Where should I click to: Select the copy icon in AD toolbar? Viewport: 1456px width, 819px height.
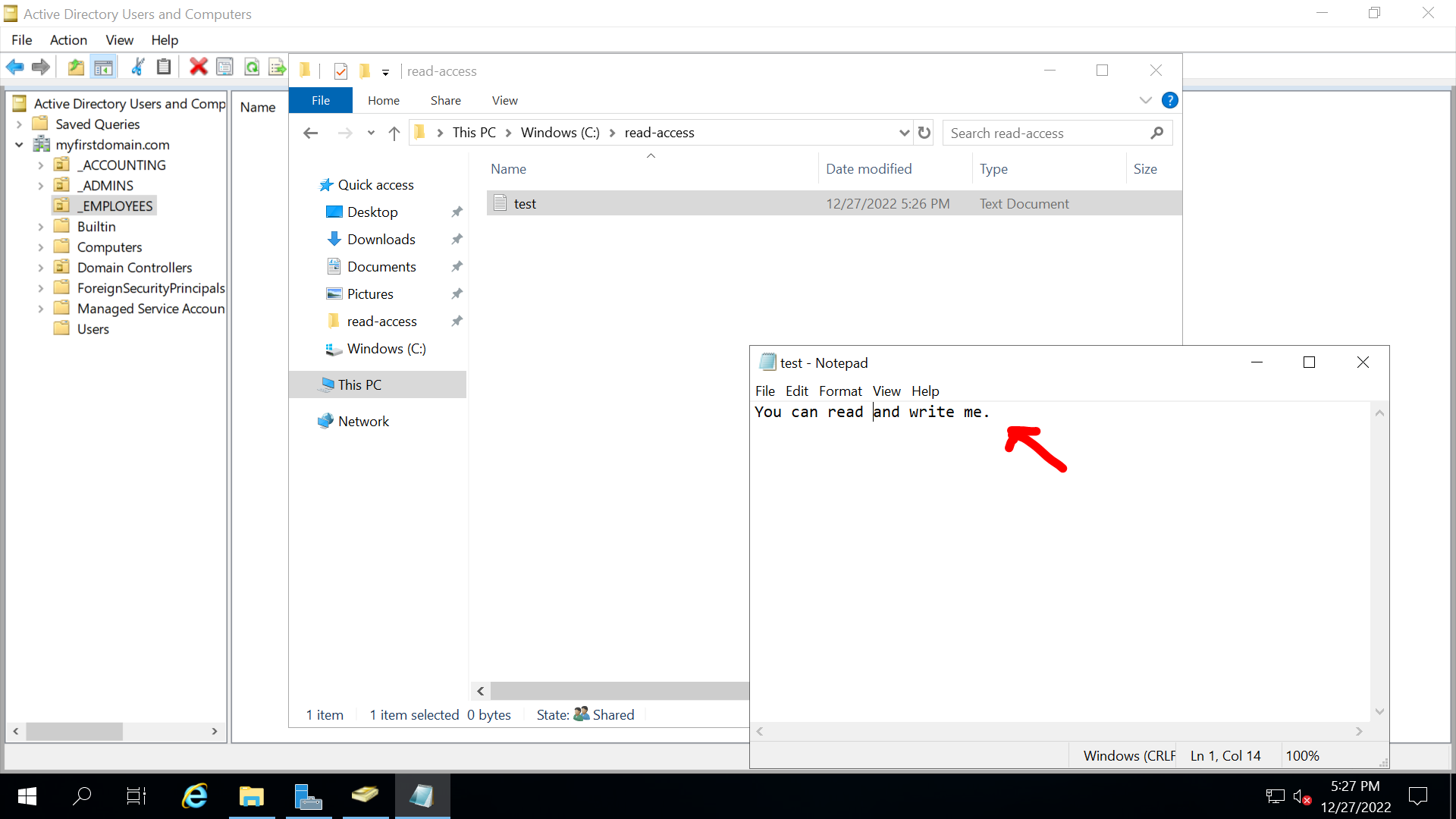[164, 67]
